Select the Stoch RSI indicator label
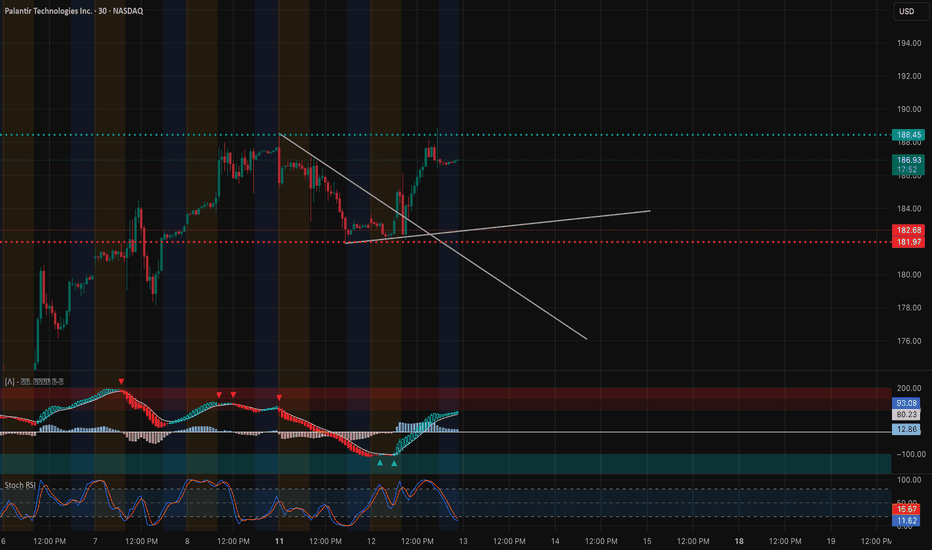The height and width of the screenshot is (550, 932). (x=20, y=485)
